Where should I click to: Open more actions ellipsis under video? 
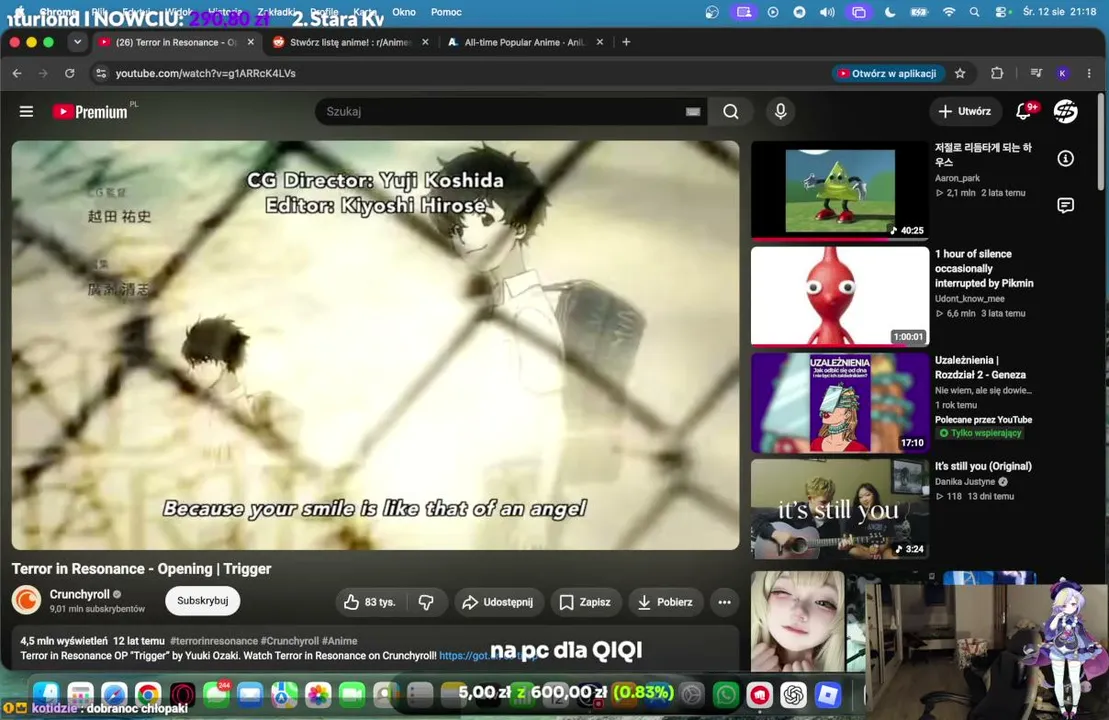point(724,602)
